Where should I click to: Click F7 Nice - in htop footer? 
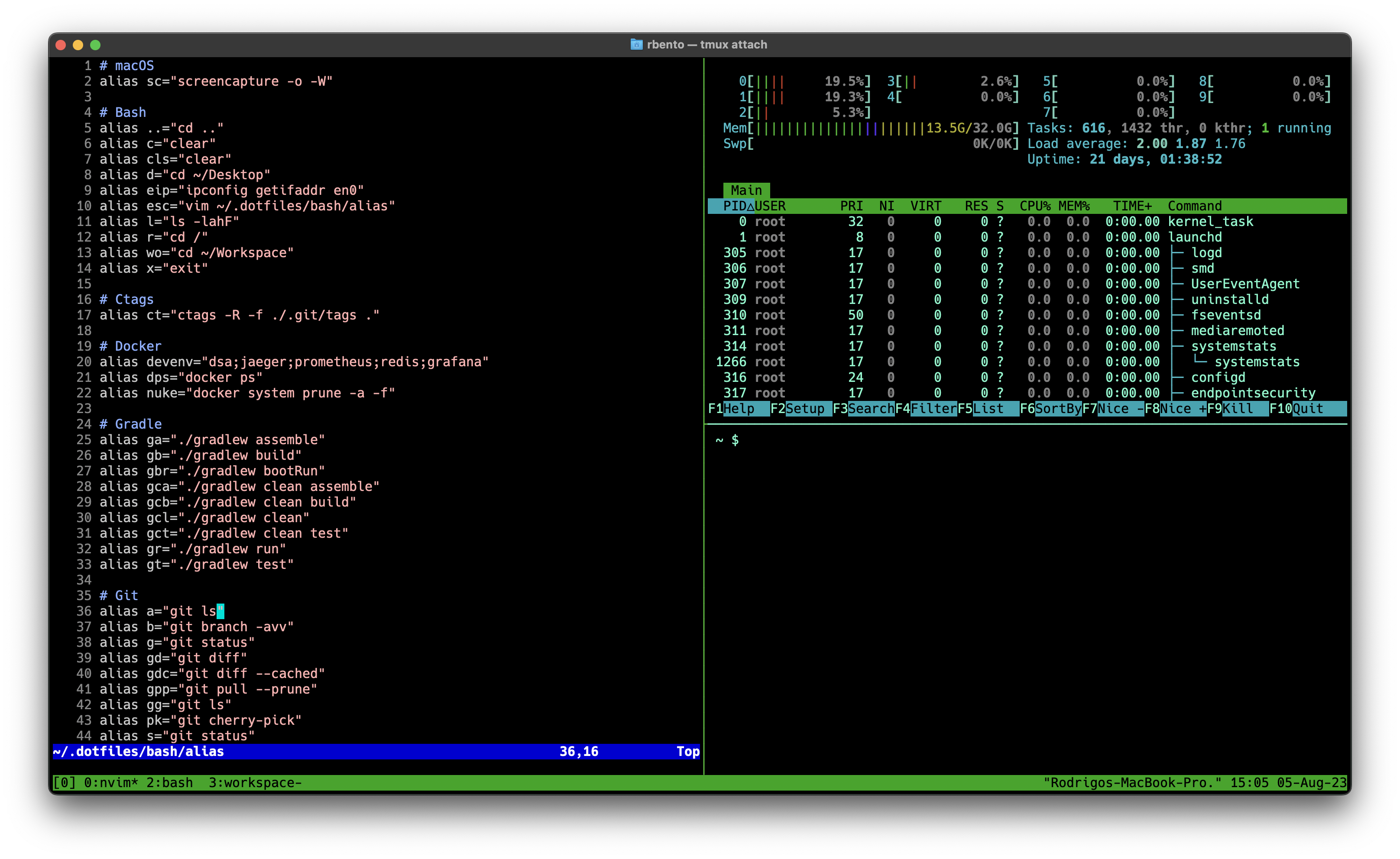coord(1114,408)
